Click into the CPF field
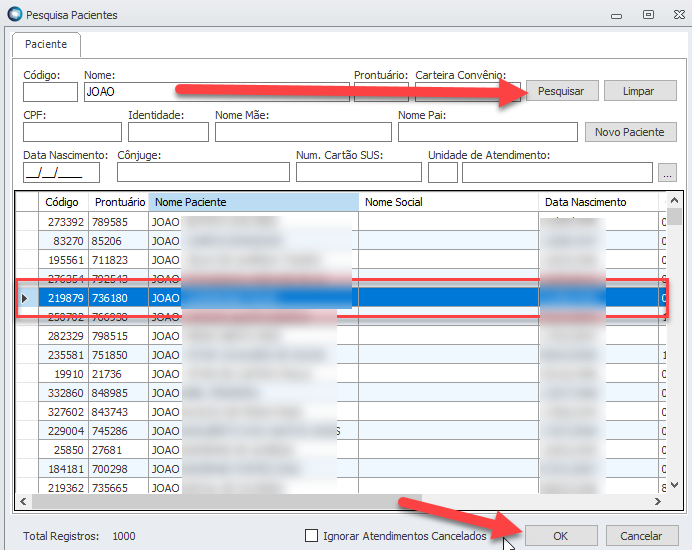The image size is (692, 550). pyautogui.click(x=72, y=132)
